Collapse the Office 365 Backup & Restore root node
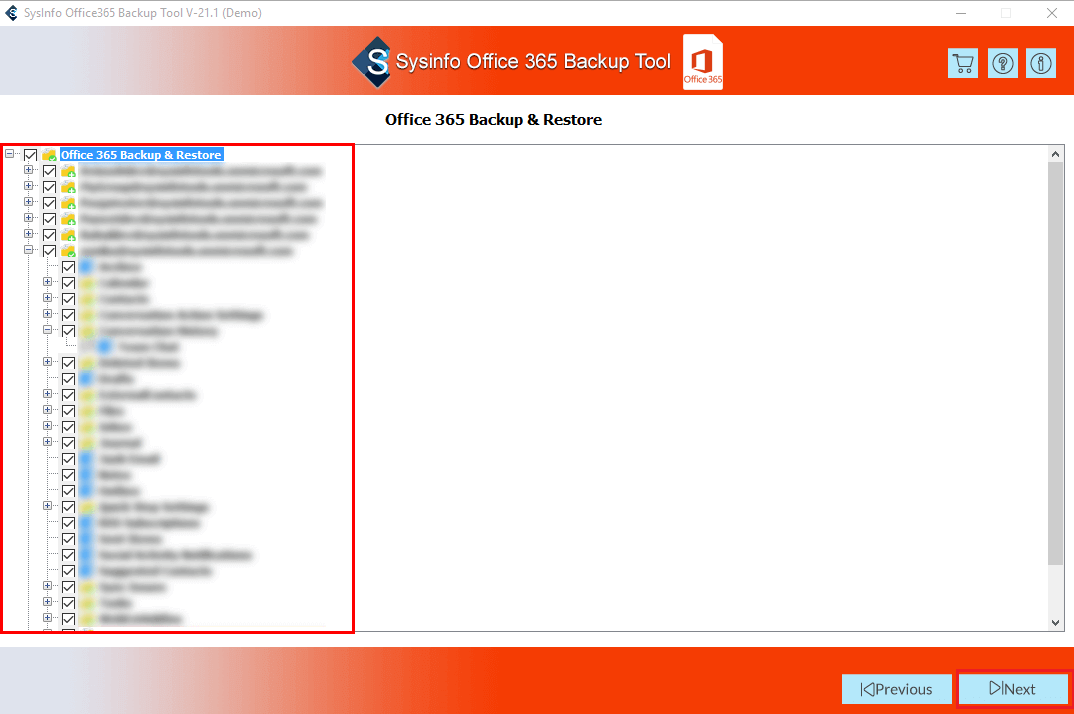The height and width of the screenshot is (714, 1074). 10,154
